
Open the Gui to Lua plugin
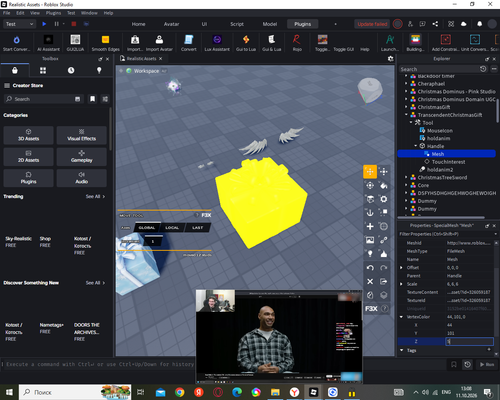pyautogui.click(x=246, y=43)
